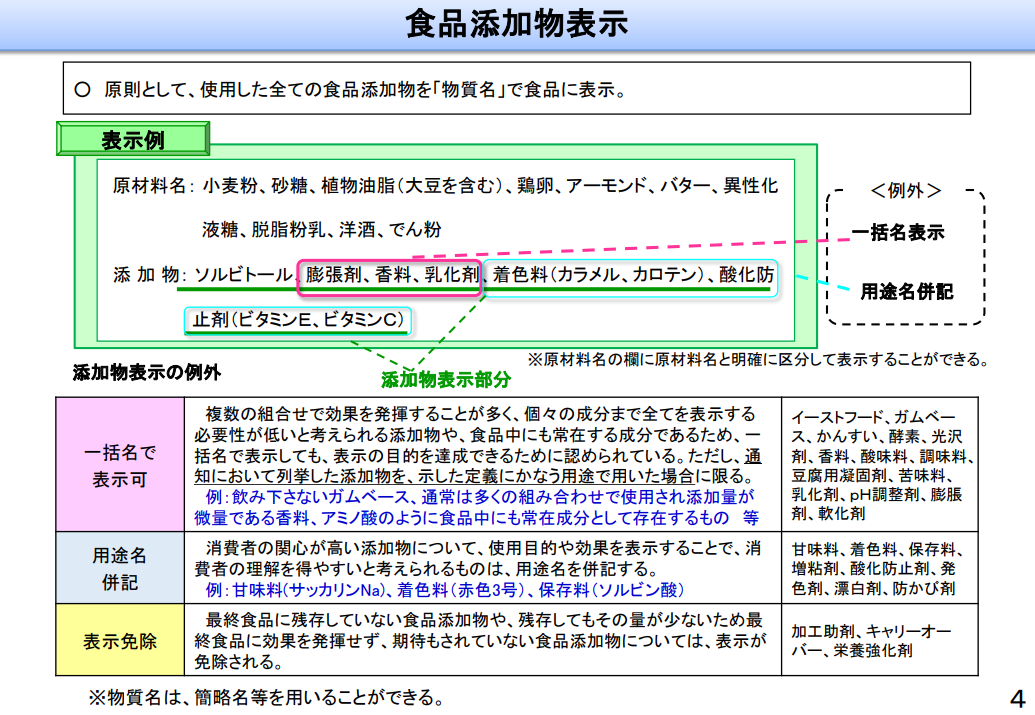1035x715 pixels.
Task: Click the slide title 食品添加物表示
Action: pyautogui.click(x=517, y=24)
